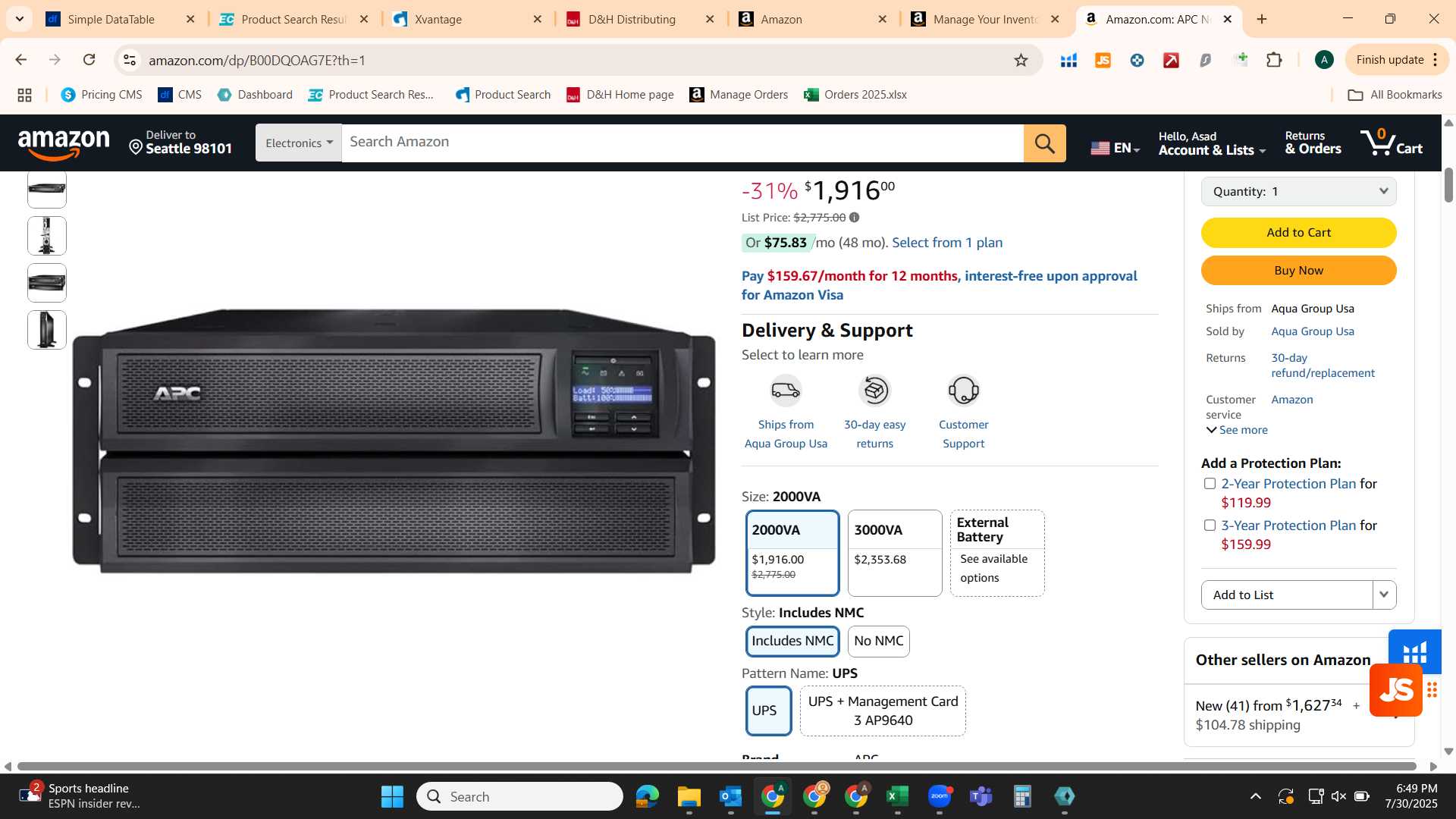Open the Pricing CMS bookmark
The height and width of the screenshot is (819, 1456).
(102, 95)
